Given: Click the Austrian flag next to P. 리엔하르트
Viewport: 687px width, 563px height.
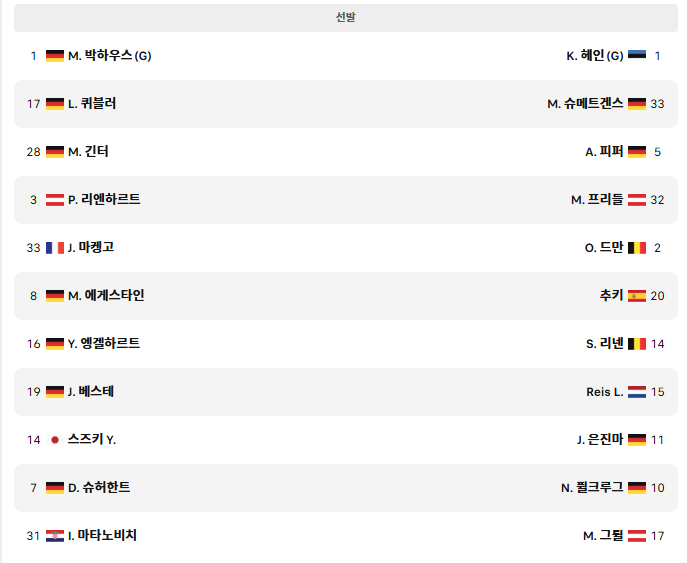Looking at the screenshot, I should pos(55,200).
